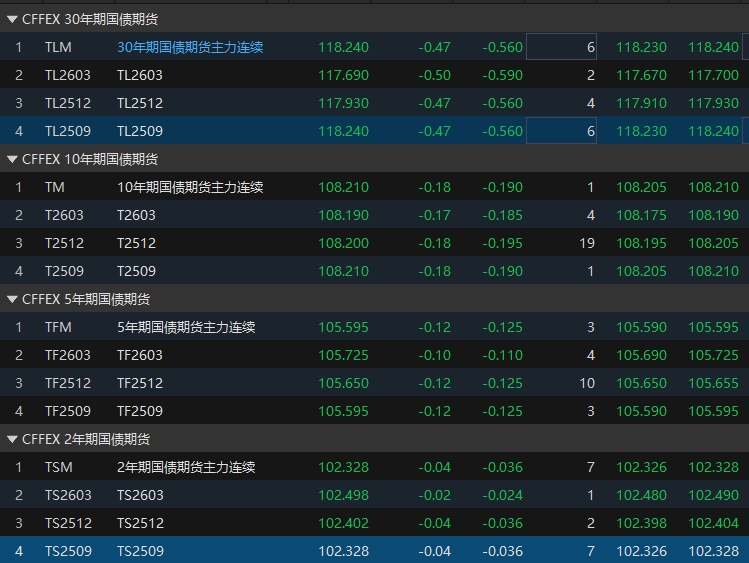
Task: Click the -0.50 change percent of TL2603
Action: click(434, 75)
